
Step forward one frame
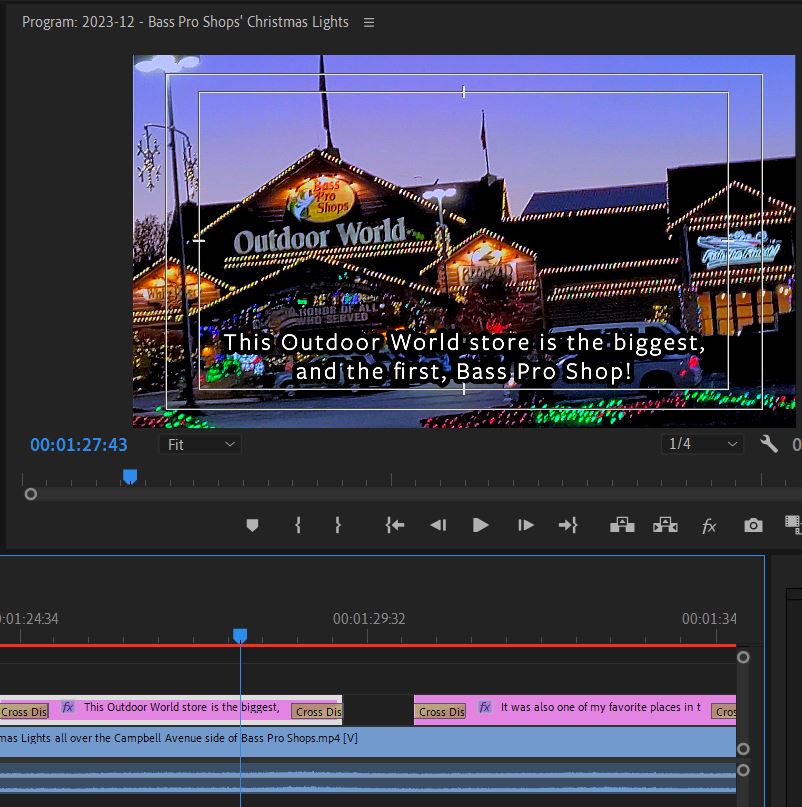click(x=525, y=525)
